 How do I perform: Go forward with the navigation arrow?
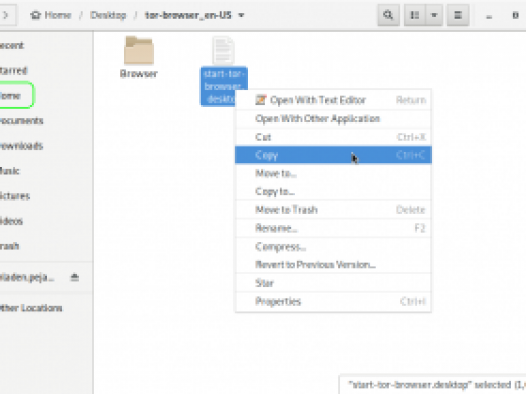click(6, 15)
